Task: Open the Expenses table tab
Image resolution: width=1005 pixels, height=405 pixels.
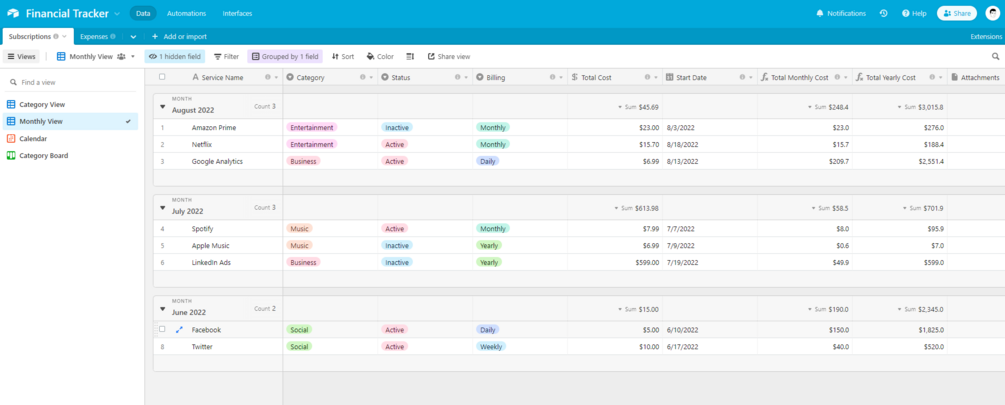Action: coord(97,37)
